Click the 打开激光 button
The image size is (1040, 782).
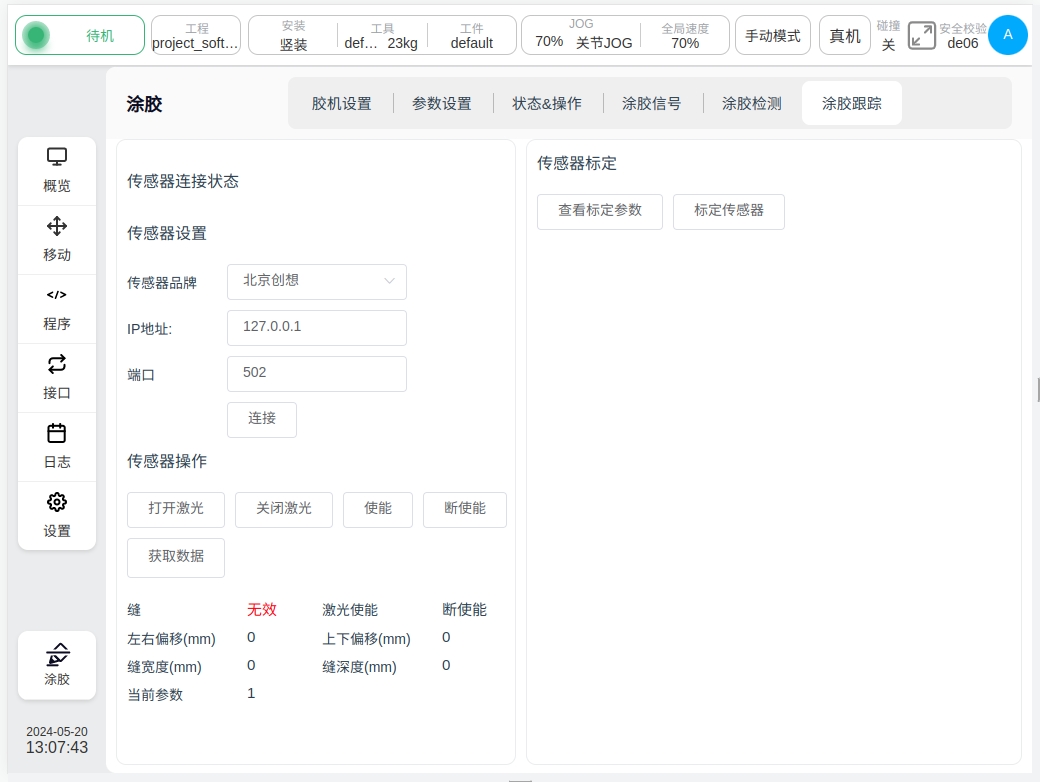pos(176,509)
